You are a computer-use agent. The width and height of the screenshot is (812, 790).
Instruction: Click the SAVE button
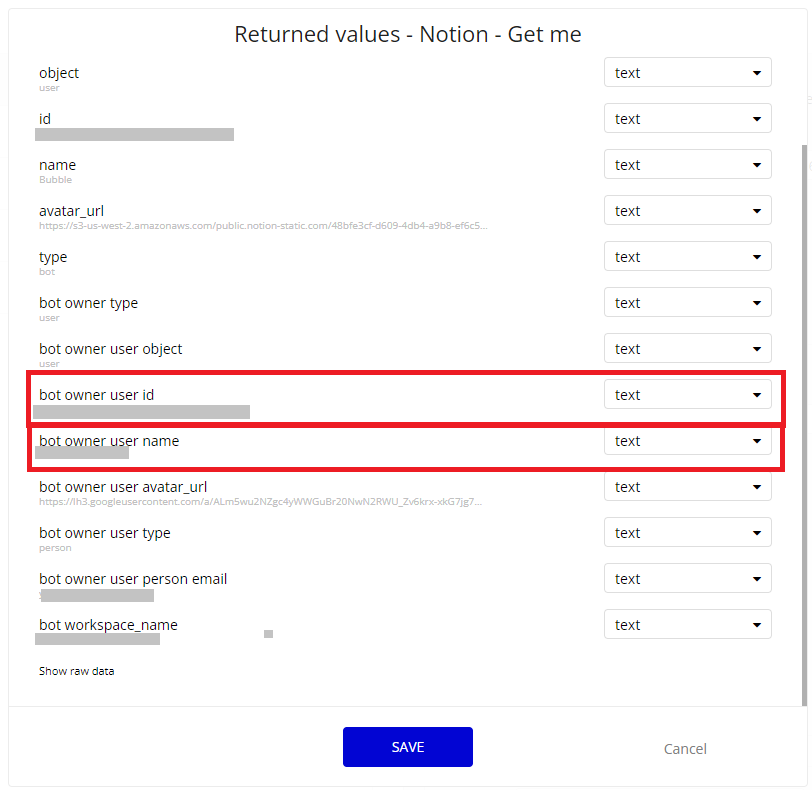(x=408, y=747)
